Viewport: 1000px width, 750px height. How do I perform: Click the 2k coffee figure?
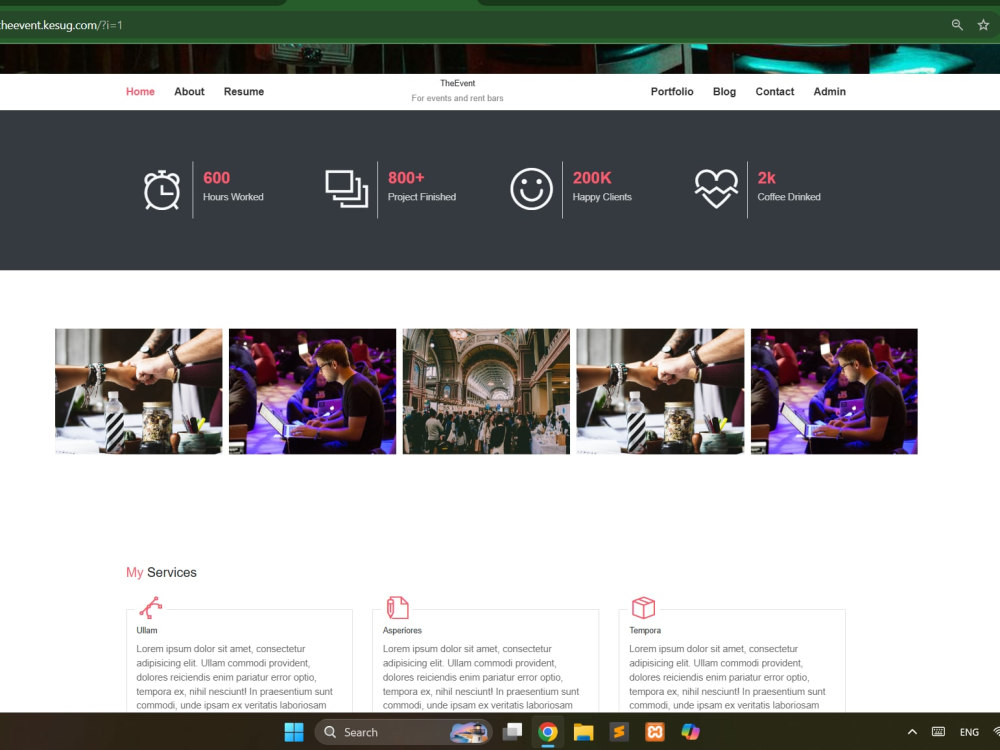766,178
